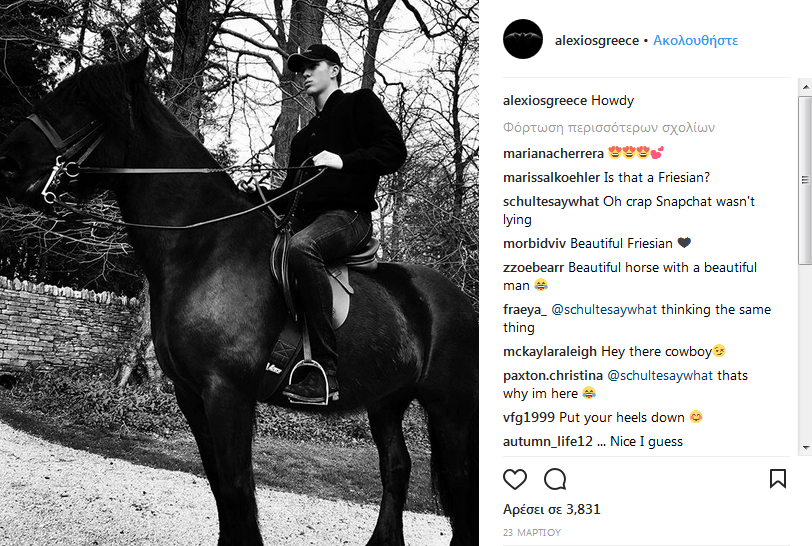Open comment input via speech bubble icon
812x546 pixels.
[555, 478]
